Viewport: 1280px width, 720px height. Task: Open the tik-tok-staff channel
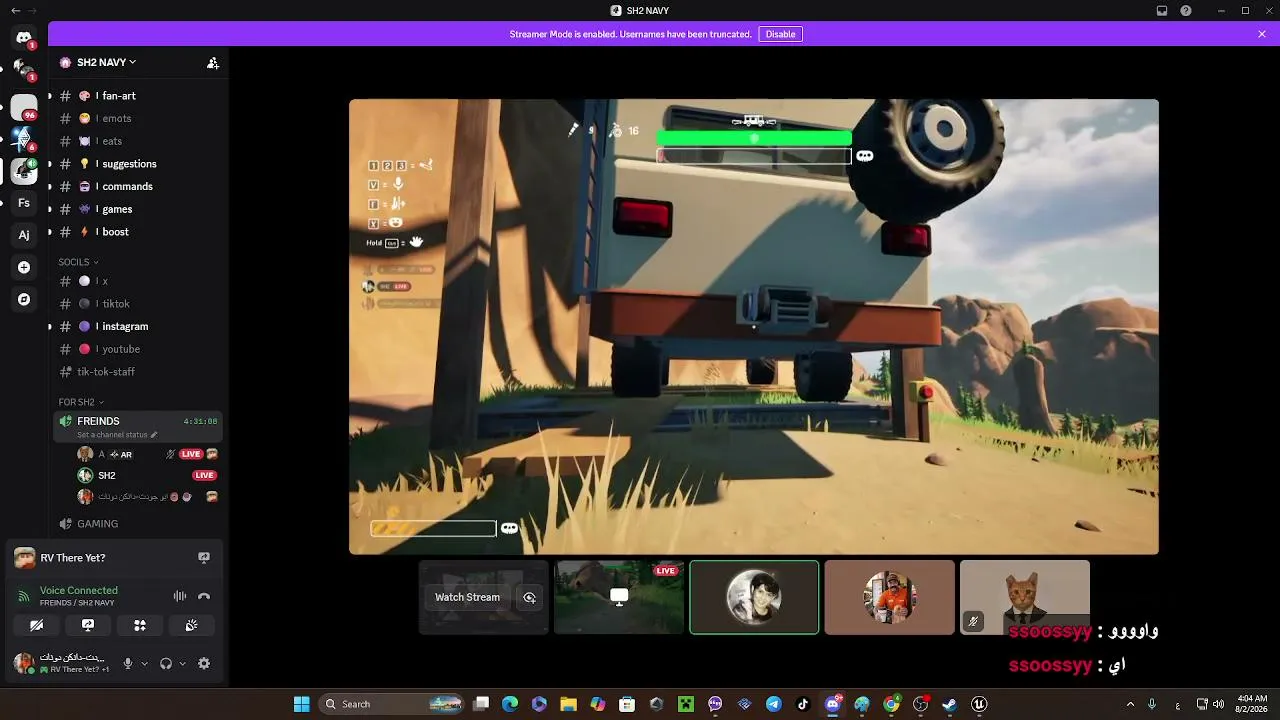point(137,372)
